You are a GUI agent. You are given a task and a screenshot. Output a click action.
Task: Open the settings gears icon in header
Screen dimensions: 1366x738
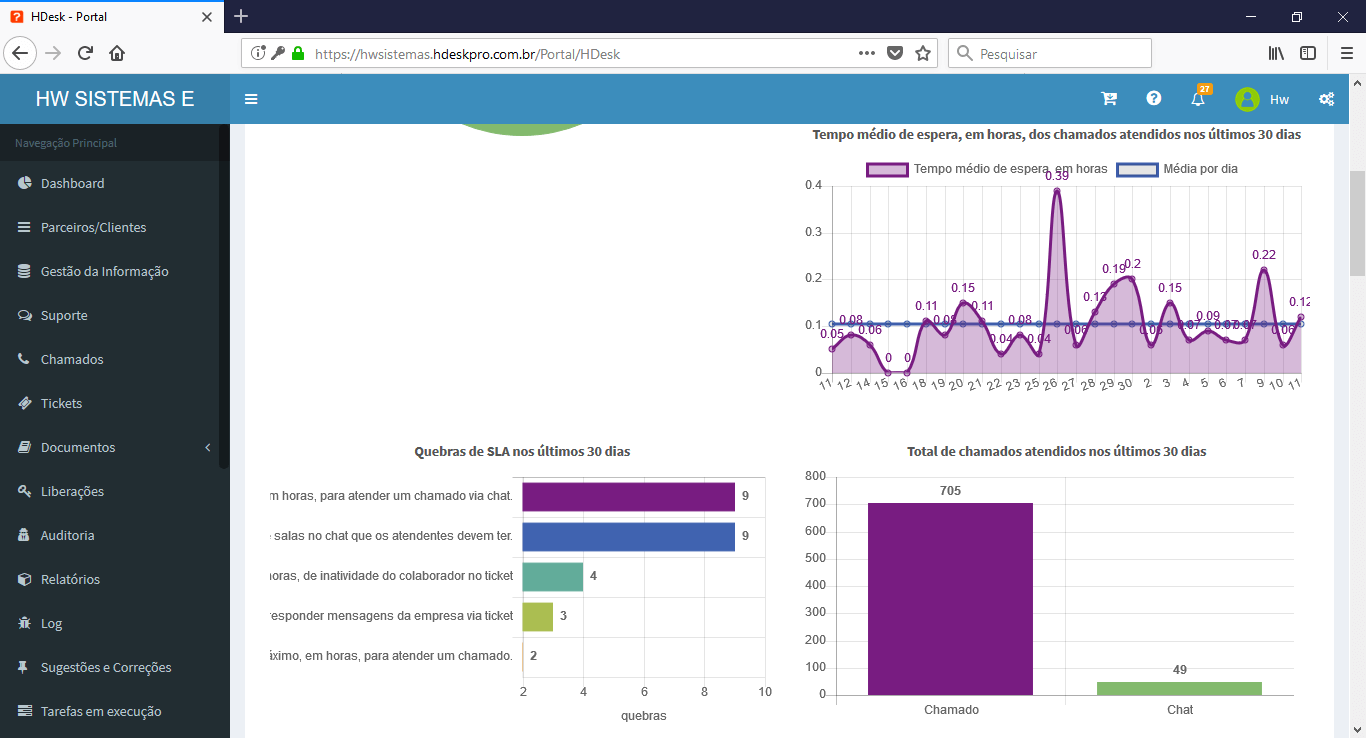(x=1326, y=99)
